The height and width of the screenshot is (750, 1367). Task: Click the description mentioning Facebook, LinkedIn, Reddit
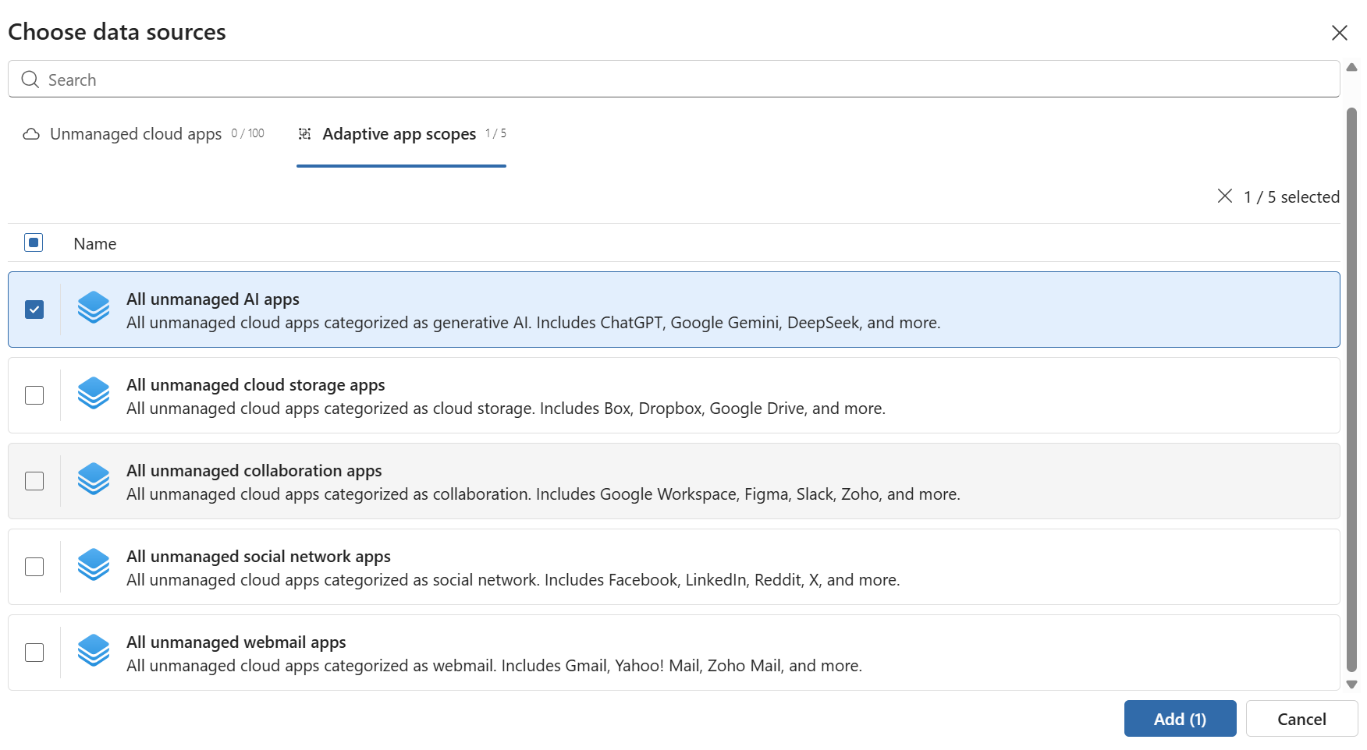(513, 580)
